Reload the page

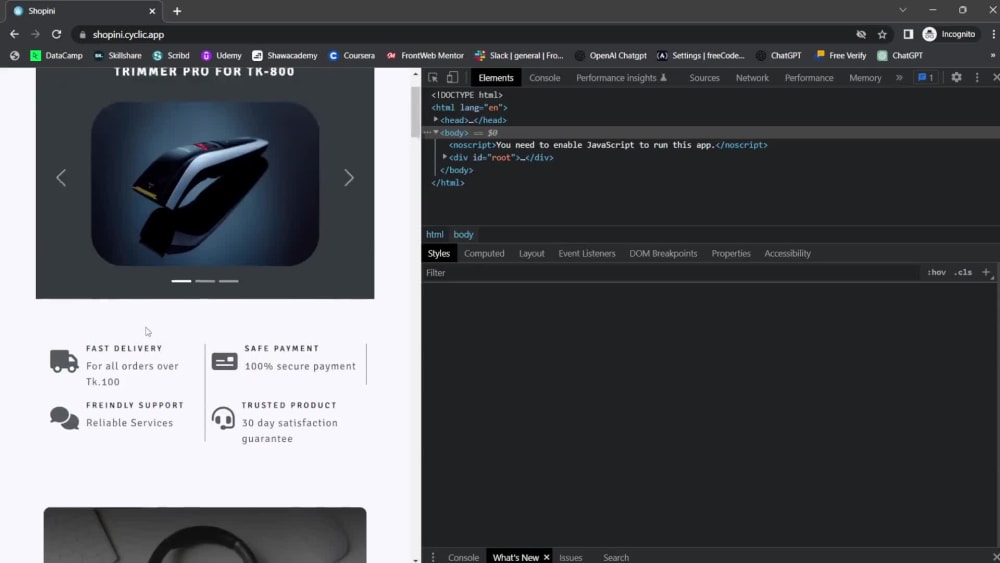(56, 34)
